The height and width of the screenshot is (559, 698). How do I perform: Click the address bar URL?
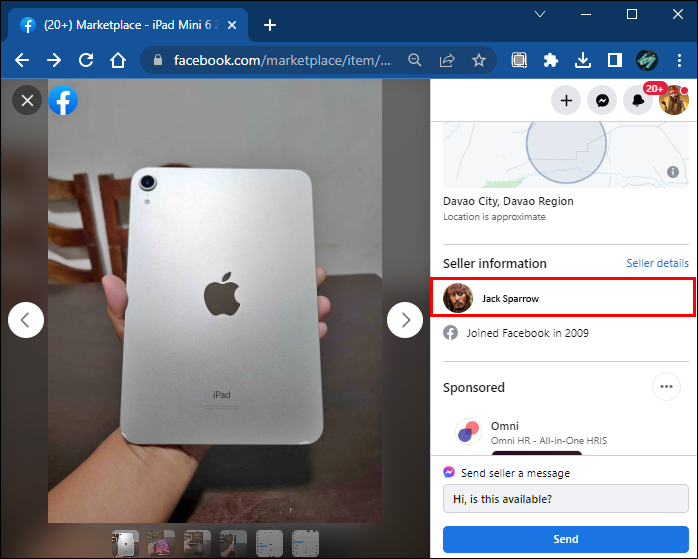tap(282, 60)
